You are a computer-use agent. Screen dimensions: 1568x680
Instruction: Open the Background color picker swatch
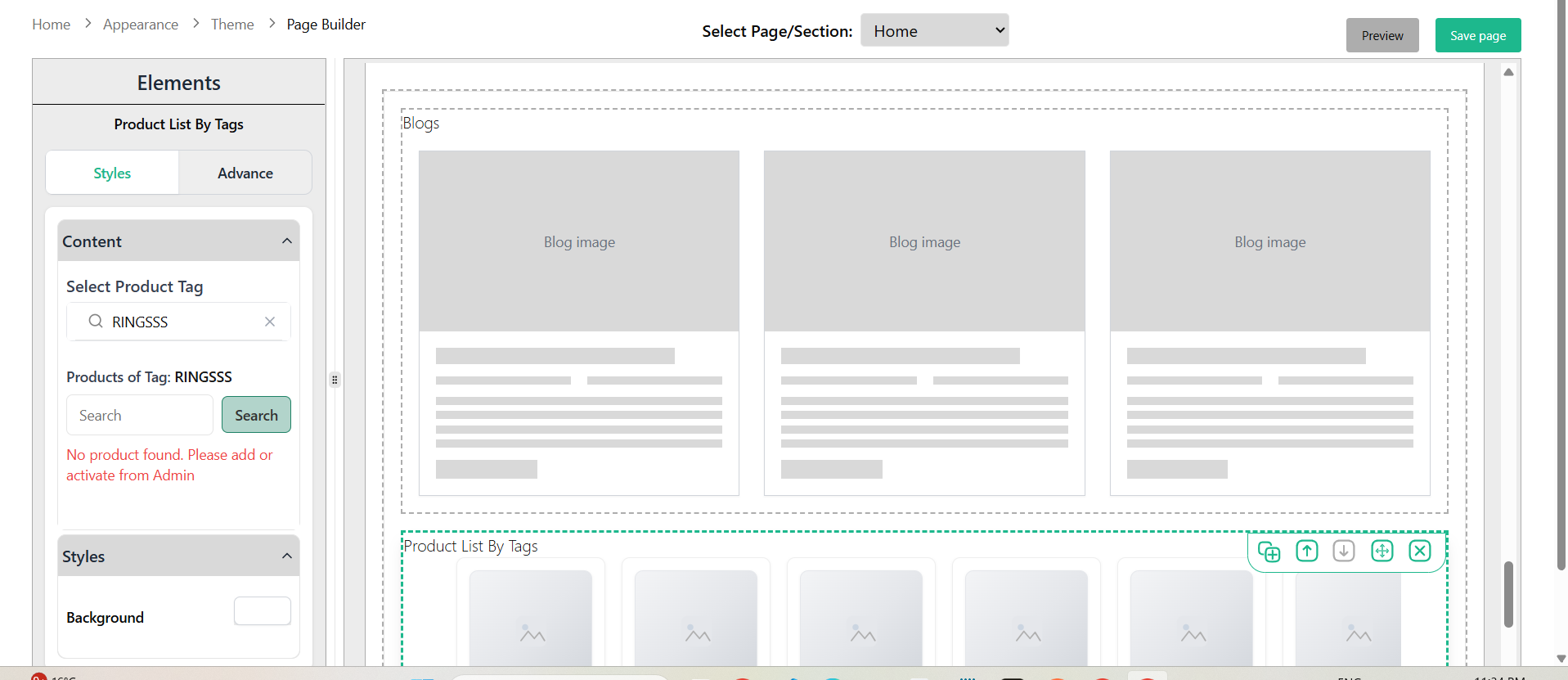[x=263, y=611]
